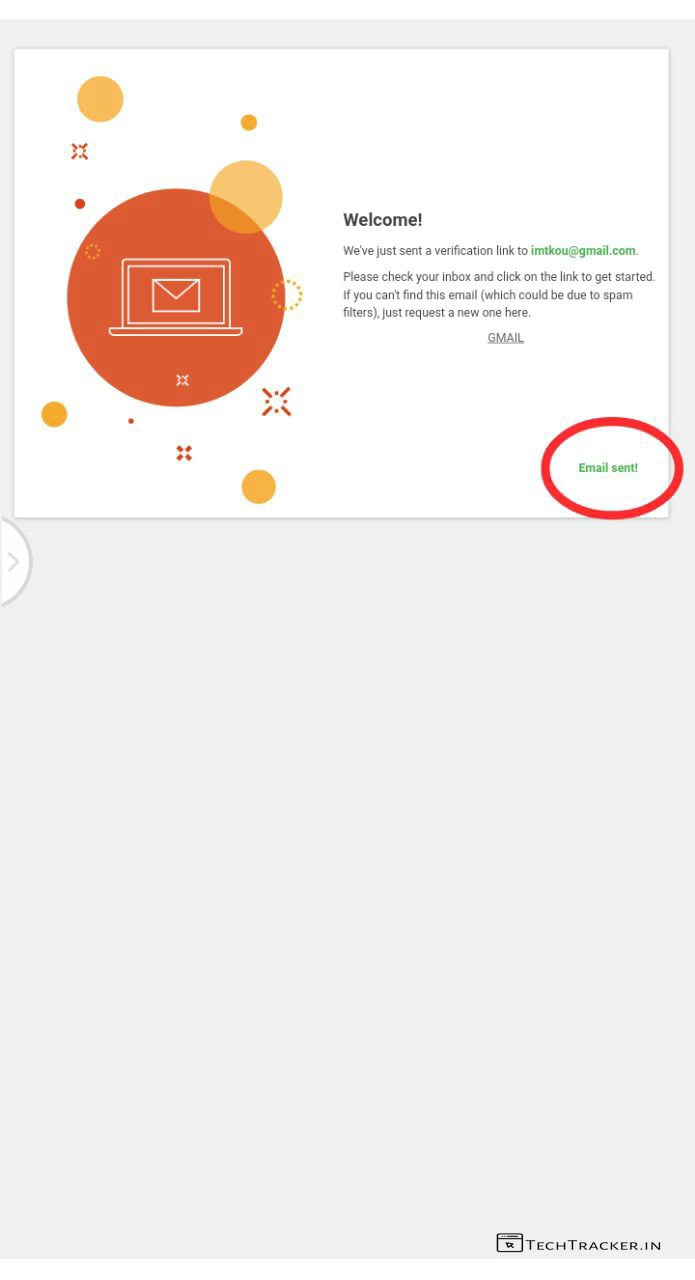Image resolution: width=695 pixels, height=1280 pixels.
Task: Click the green "Email sent!" text
Action: [608, 468]
